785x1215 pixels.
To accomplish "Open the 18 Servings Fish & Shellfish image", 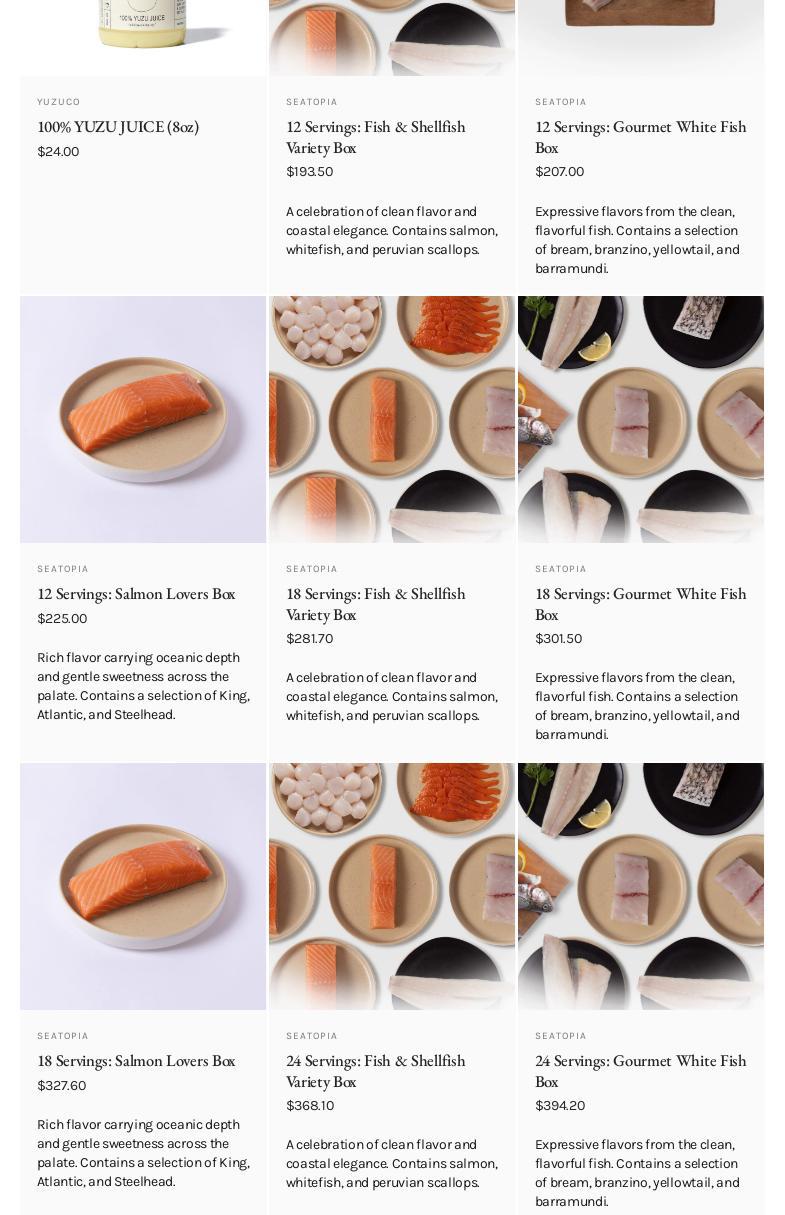I will (x=392, y=419).
